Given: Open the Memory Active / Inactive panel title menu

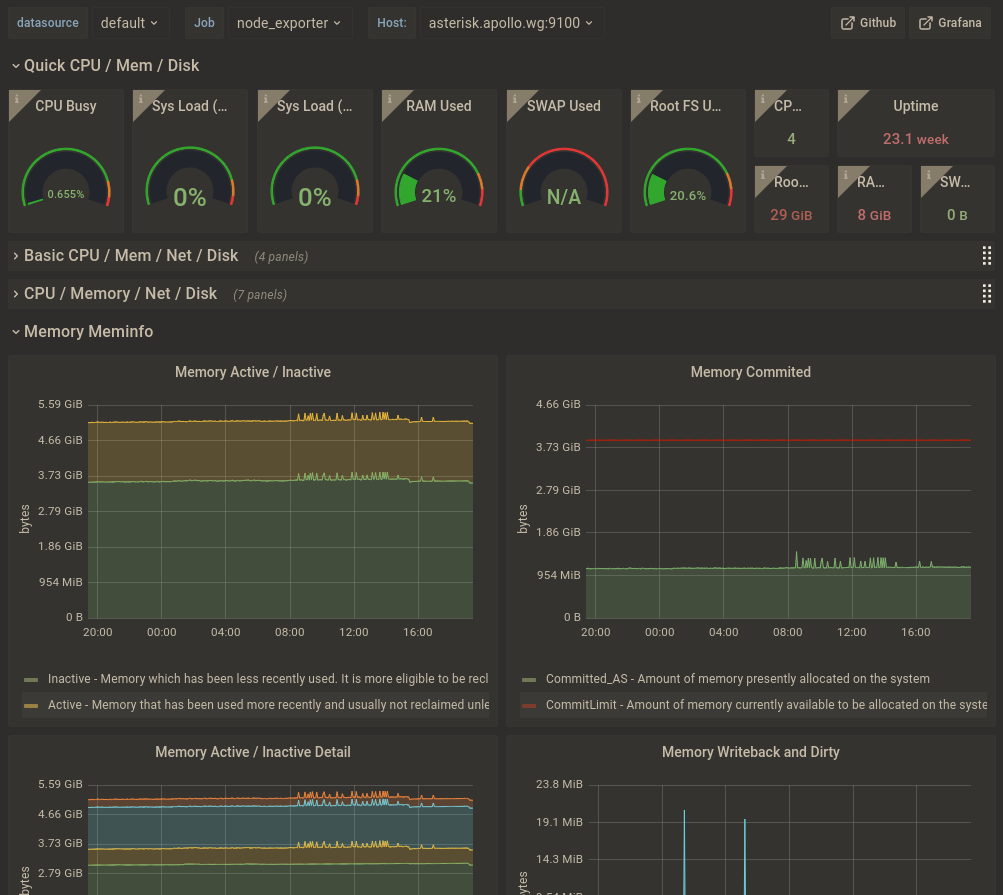Looking at the screenshot, I should tap(253, 372).
